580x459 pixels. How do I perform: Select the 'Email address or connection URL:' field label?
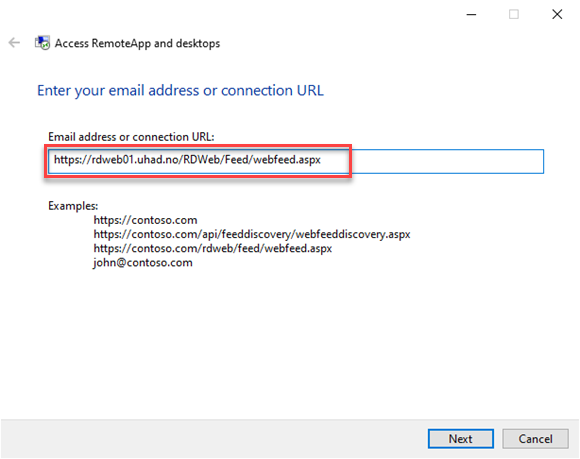coord(131,137)
